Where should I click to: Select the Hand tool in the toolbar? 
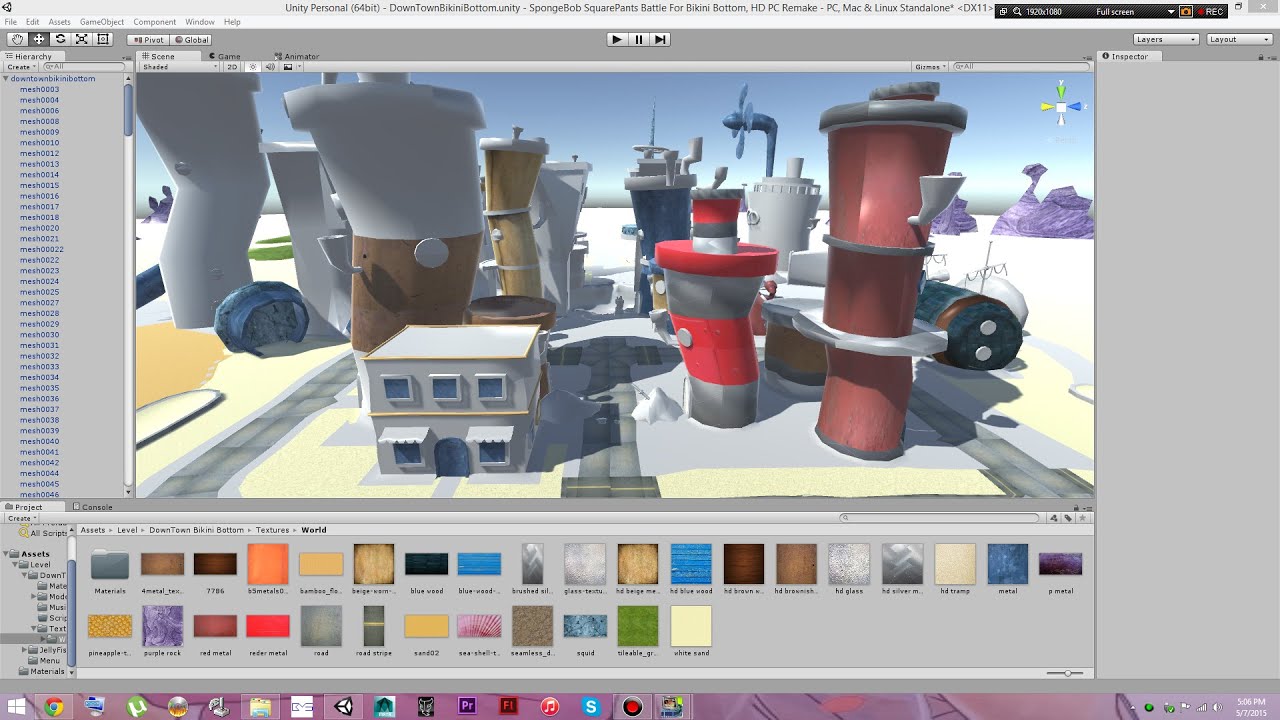[x=17, y=39]
